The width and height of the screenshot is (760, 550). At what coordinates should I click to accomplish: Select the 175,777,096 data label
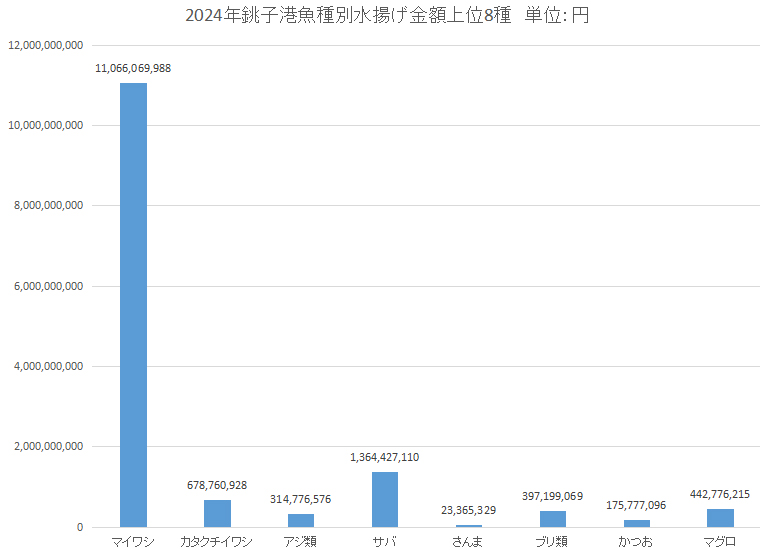(x=636, y=505)
